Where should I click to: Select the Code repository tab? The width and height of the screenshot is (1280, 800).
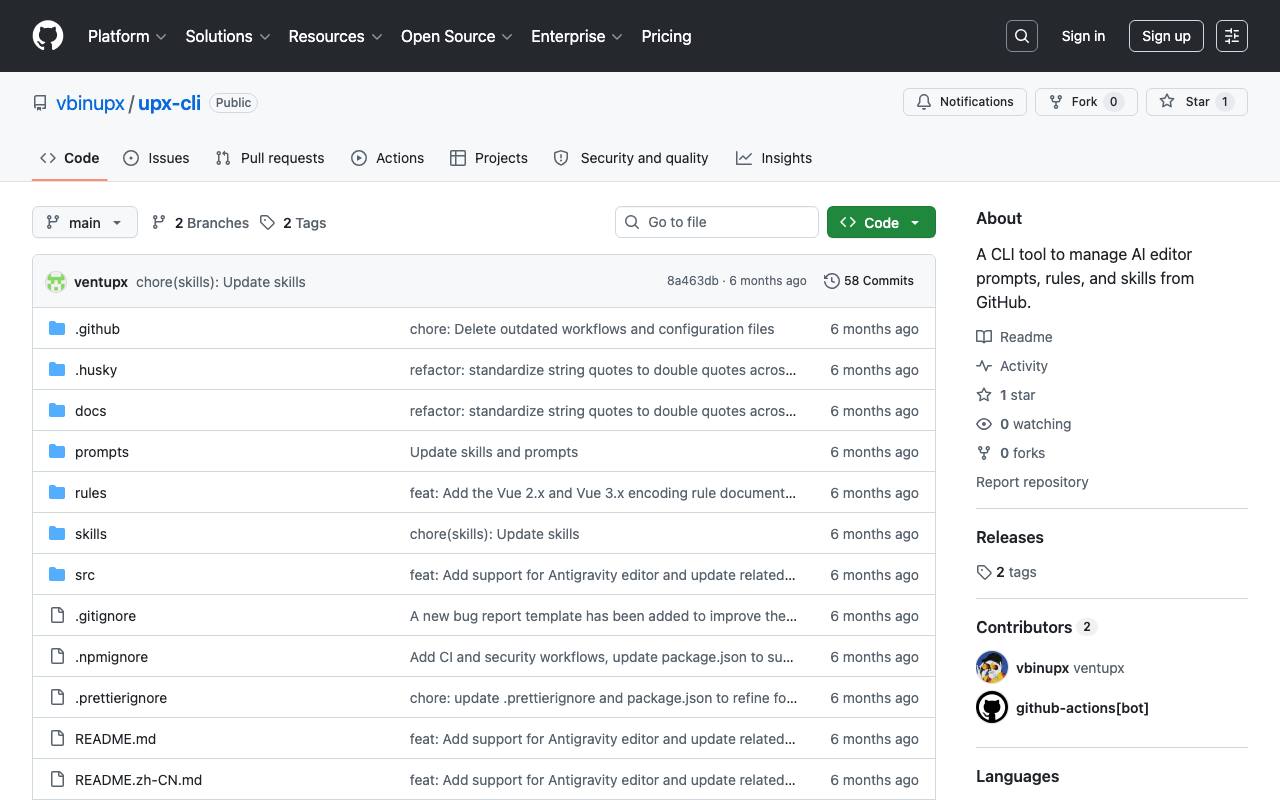(x=70, y=158)
